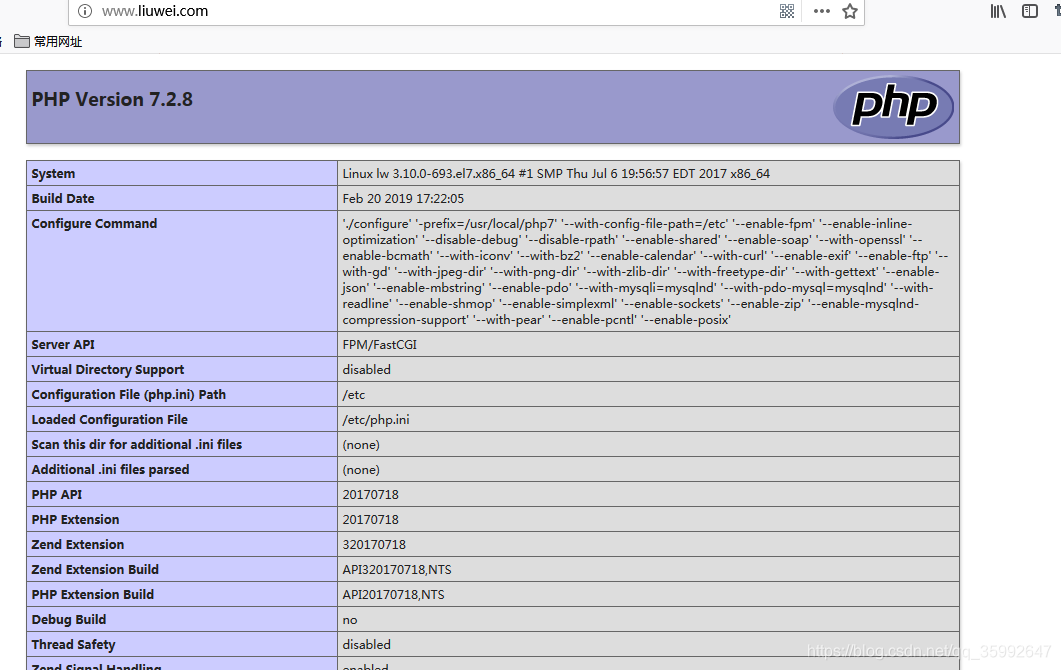Select Loaded Configuration File label

(110, 420)
